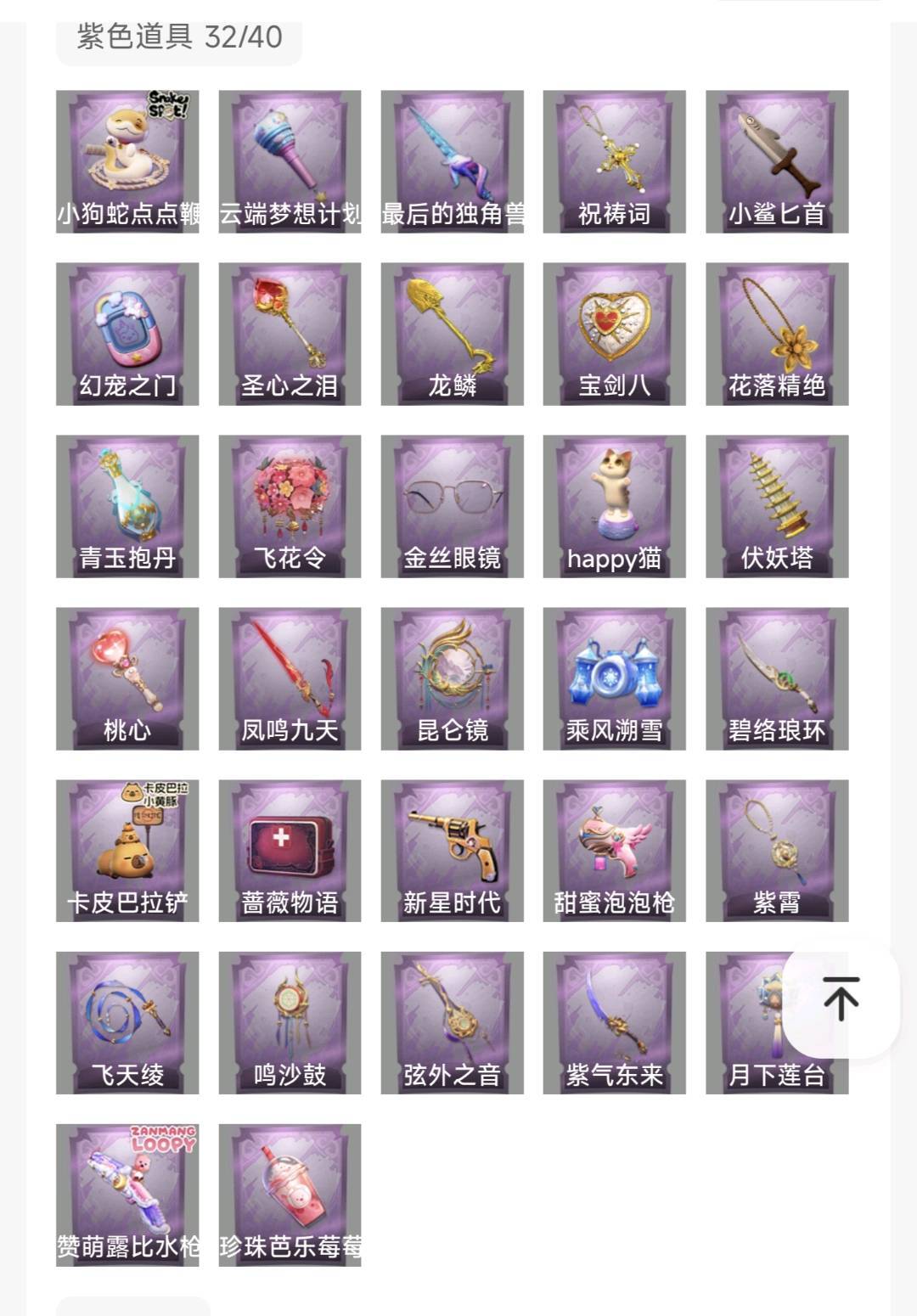This screenshot has width=917, height=1316.
Task: Choose the 宝剑八 heart item
Action: click(x=615, y=334)
